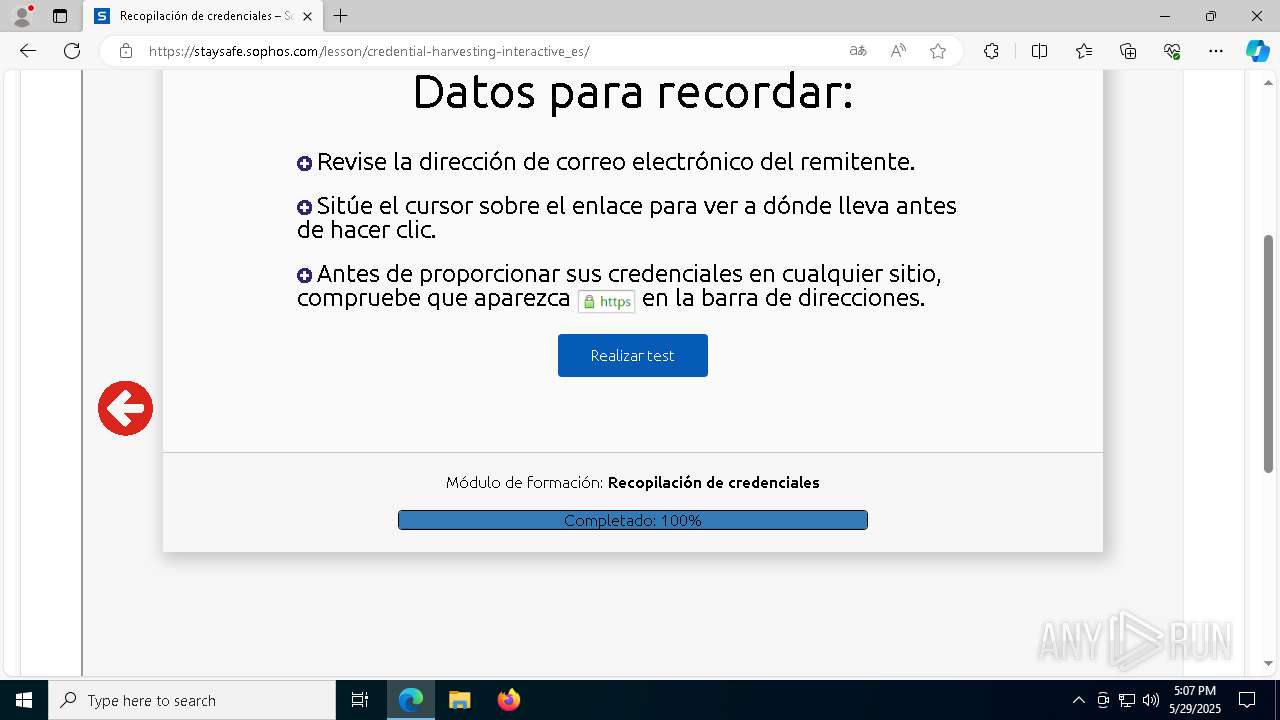Click the 'Datos para recordar:' heading

(x=632, y=92)
